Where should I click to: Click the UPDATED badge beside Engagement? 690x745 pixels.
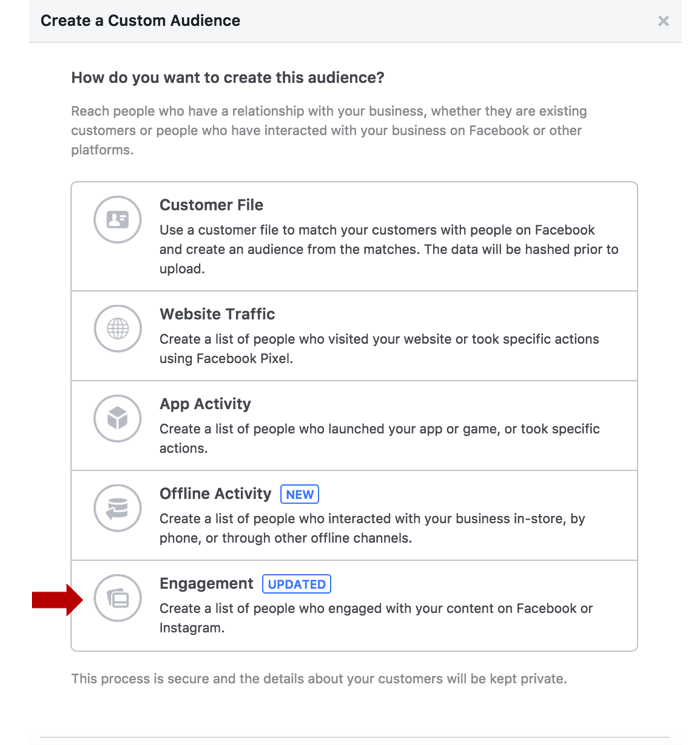[297, 584]
